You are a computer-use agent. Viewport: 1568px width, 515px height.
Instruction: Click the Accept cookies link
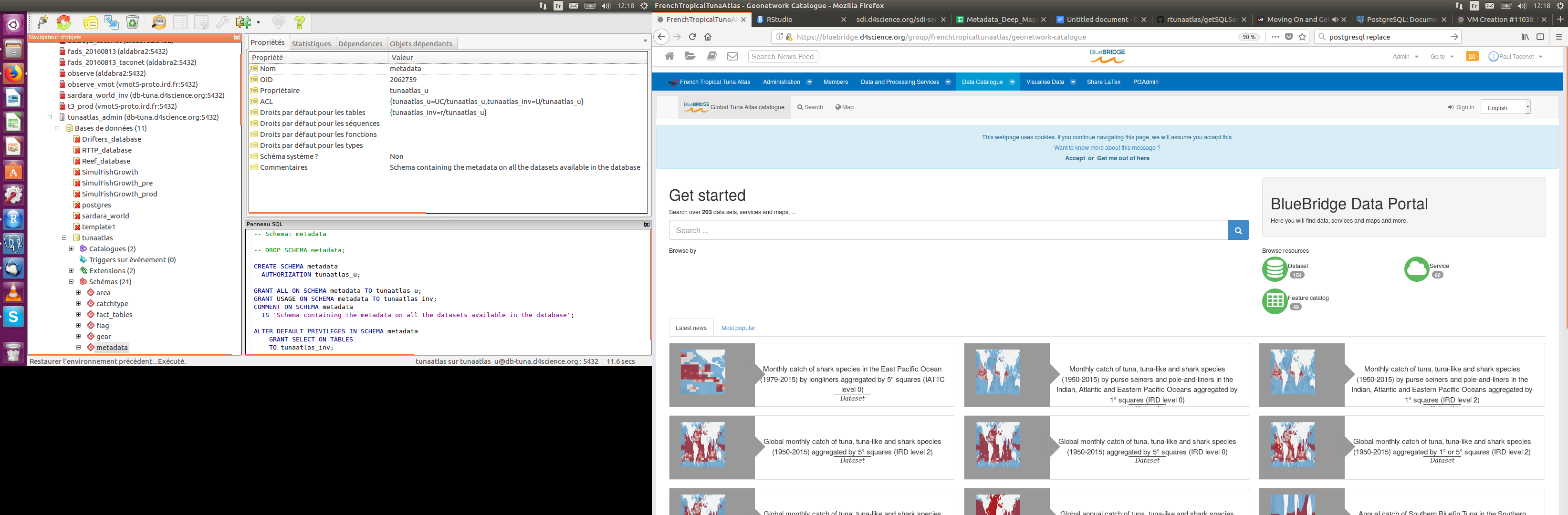pos(1074,158)
